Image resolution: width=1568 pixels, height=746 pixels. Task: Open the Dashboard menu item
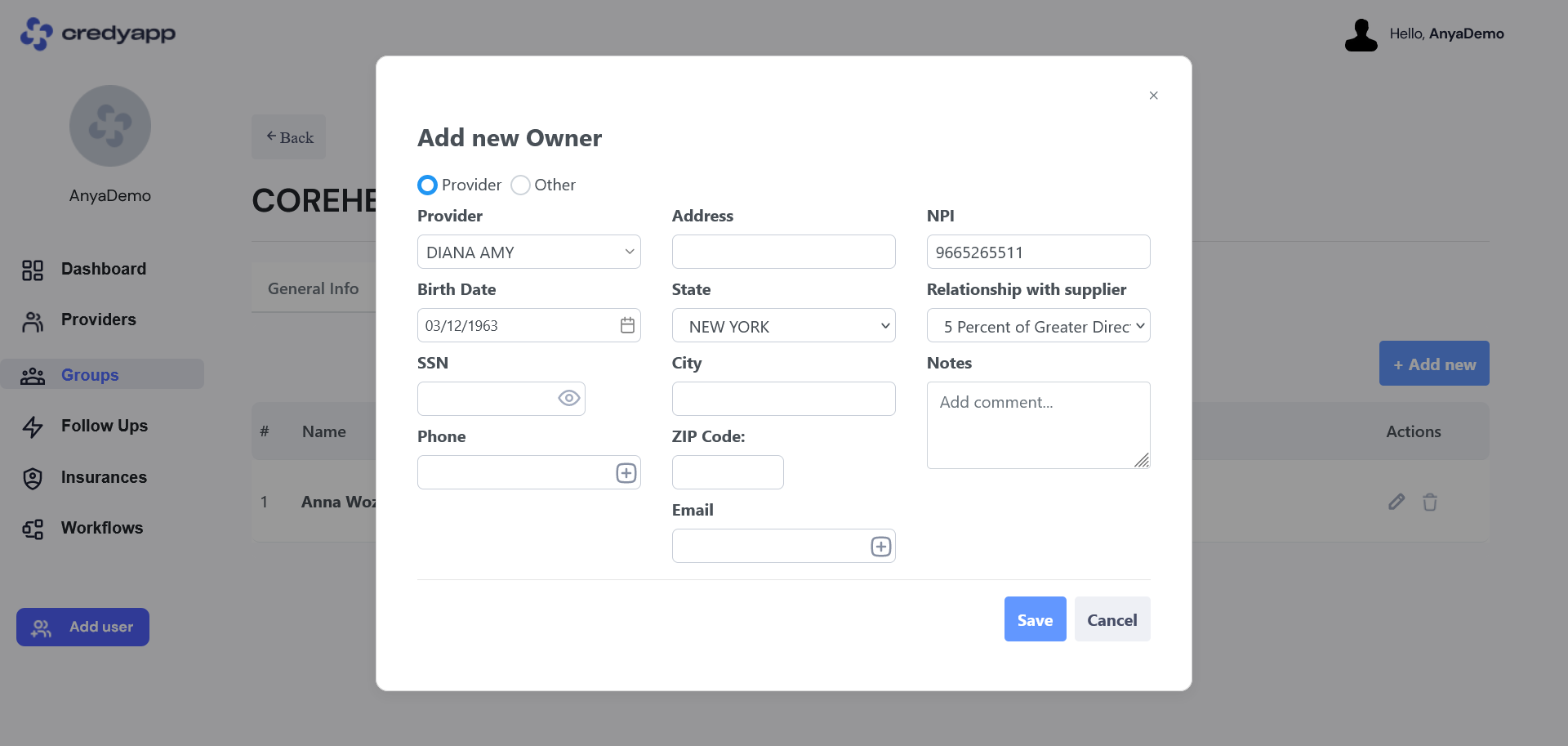click(x=103, y=270)
